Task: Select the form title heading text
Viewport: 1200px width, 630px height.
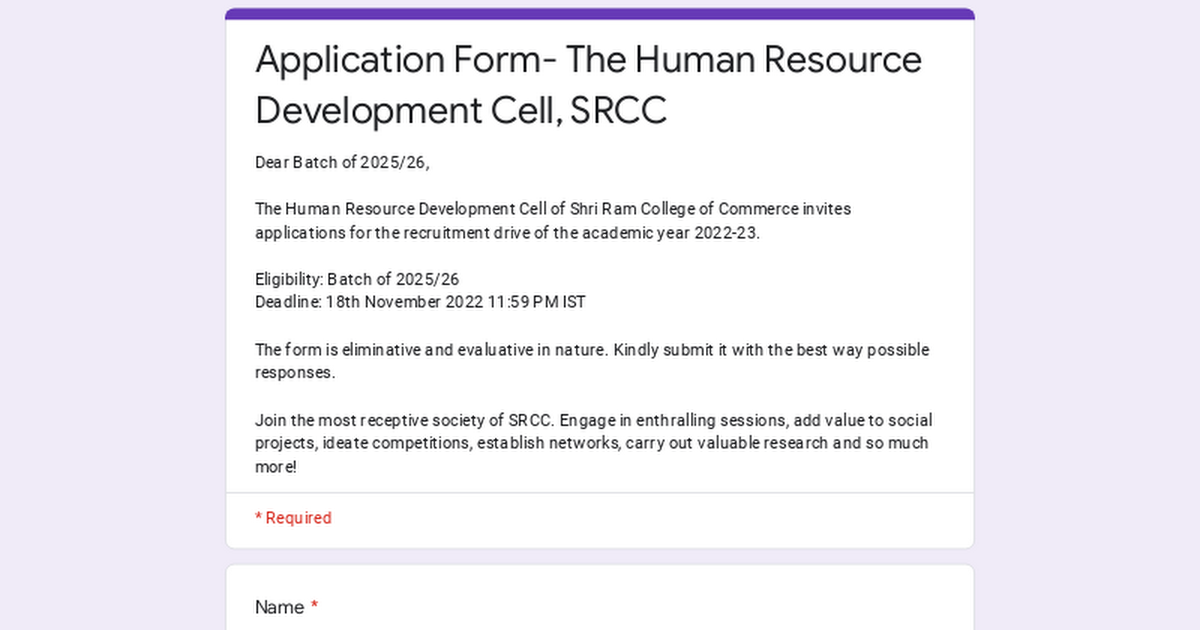Action: click(588, 85)
